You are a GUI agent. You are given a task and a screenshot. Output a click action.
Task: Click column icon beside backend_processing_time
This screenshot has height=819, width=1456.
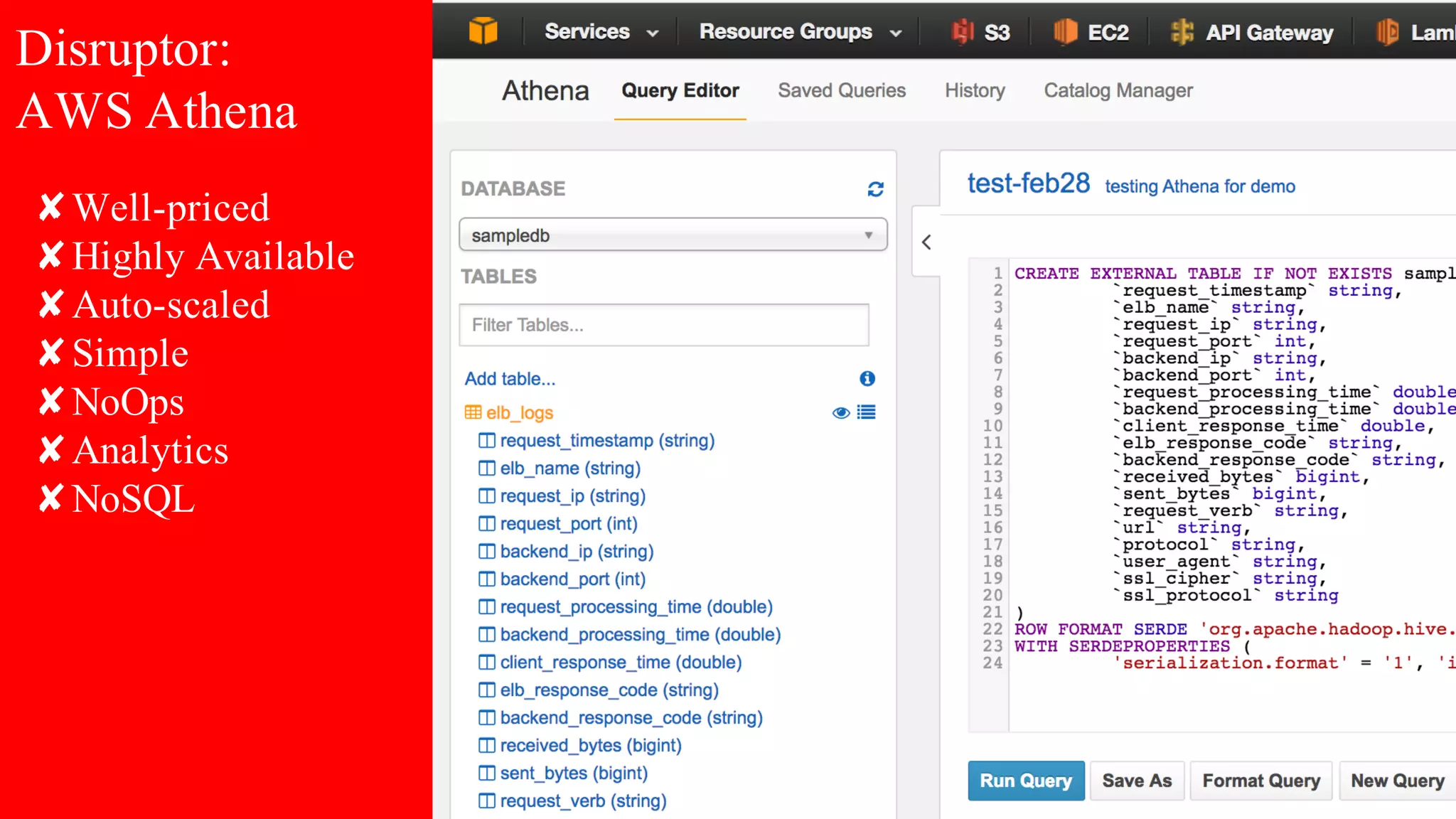(487, 635)
